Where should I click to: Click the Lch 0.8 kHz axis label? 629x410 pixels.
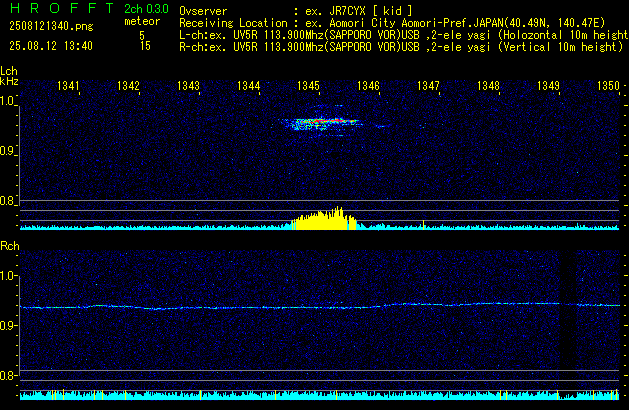(7, 201)
